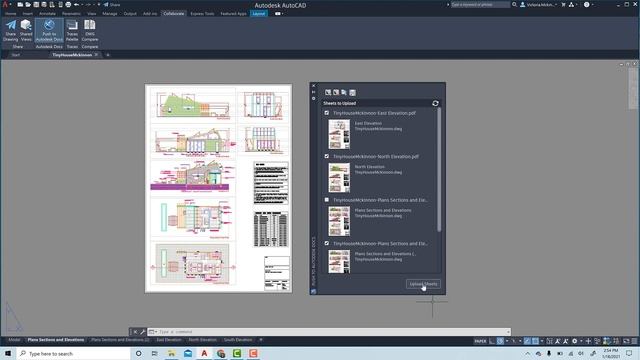Image resolution: width=640 pixels, height=360 pixels.
Task: Open the File Explorer taskbar icon
Action: (x=171, y=353)
